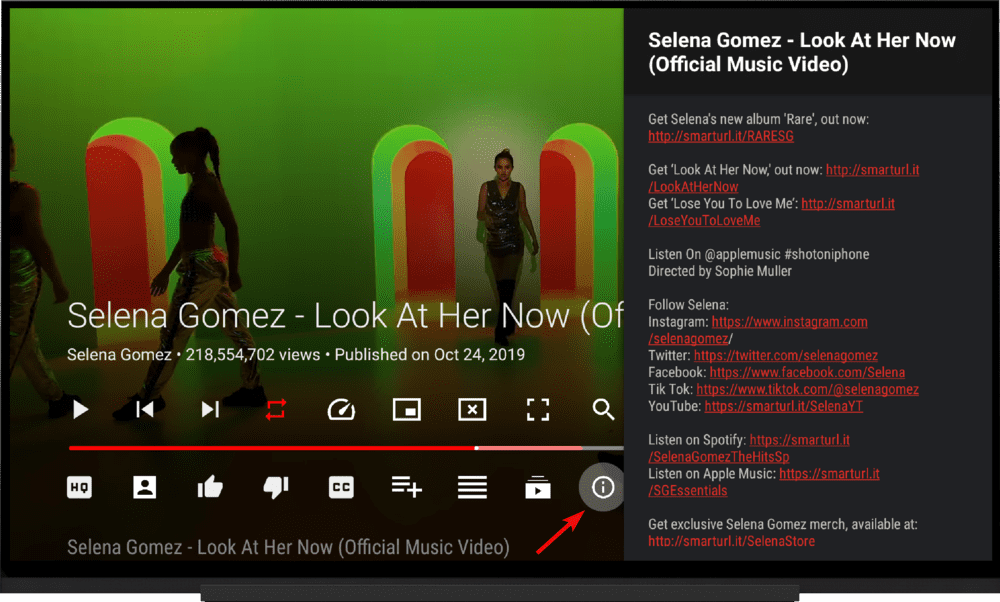Add video to playlist icon
The width and height of the screenshot is (1000, 602).
point(407,487)
